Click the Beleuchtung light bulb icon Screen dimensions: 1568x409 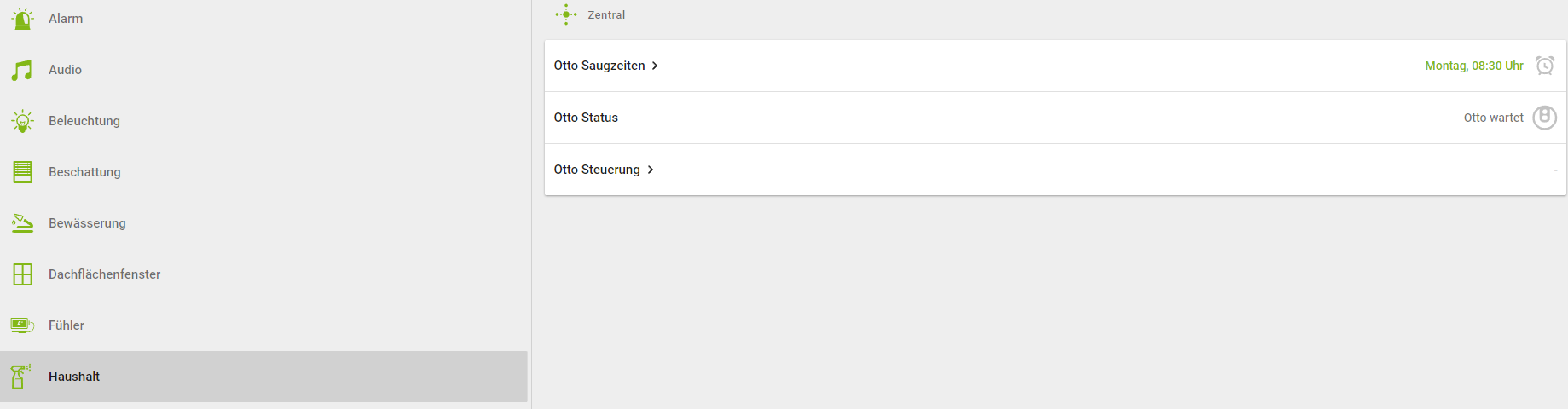(x=23, y=121)
